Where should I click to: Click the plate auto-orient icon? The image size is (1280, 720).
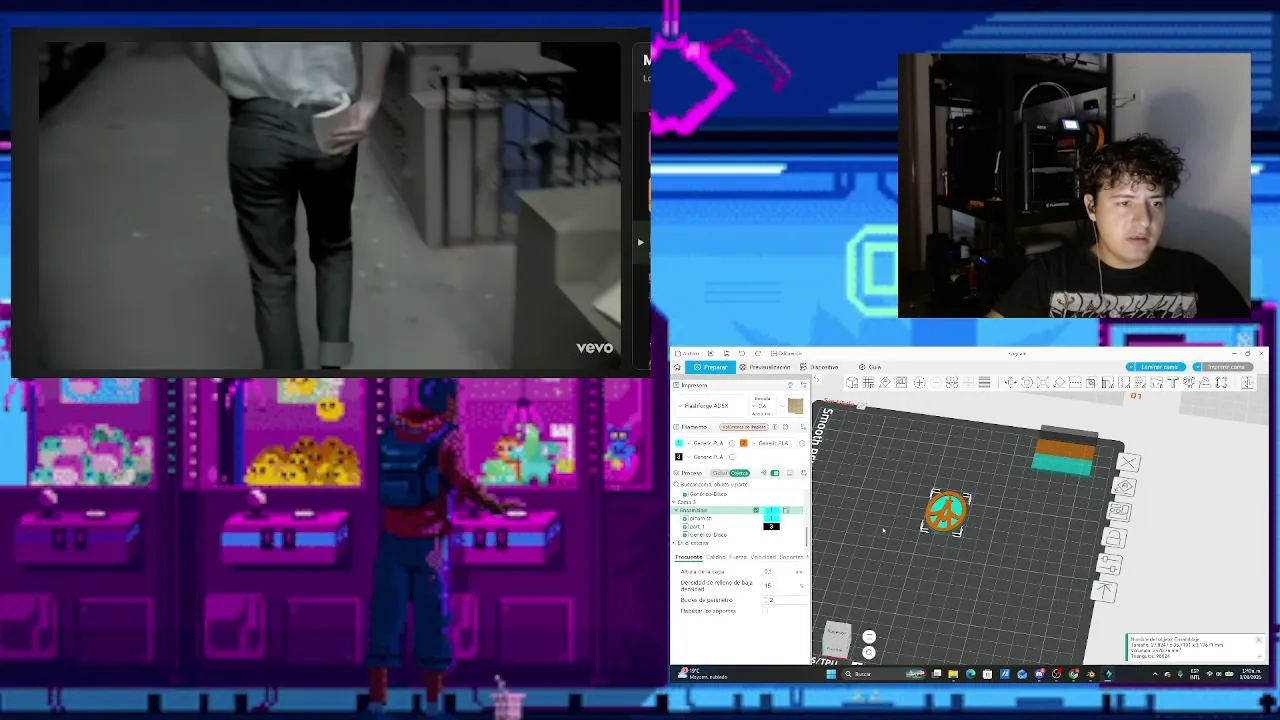pyautogui.click(x=1124, y=487)
